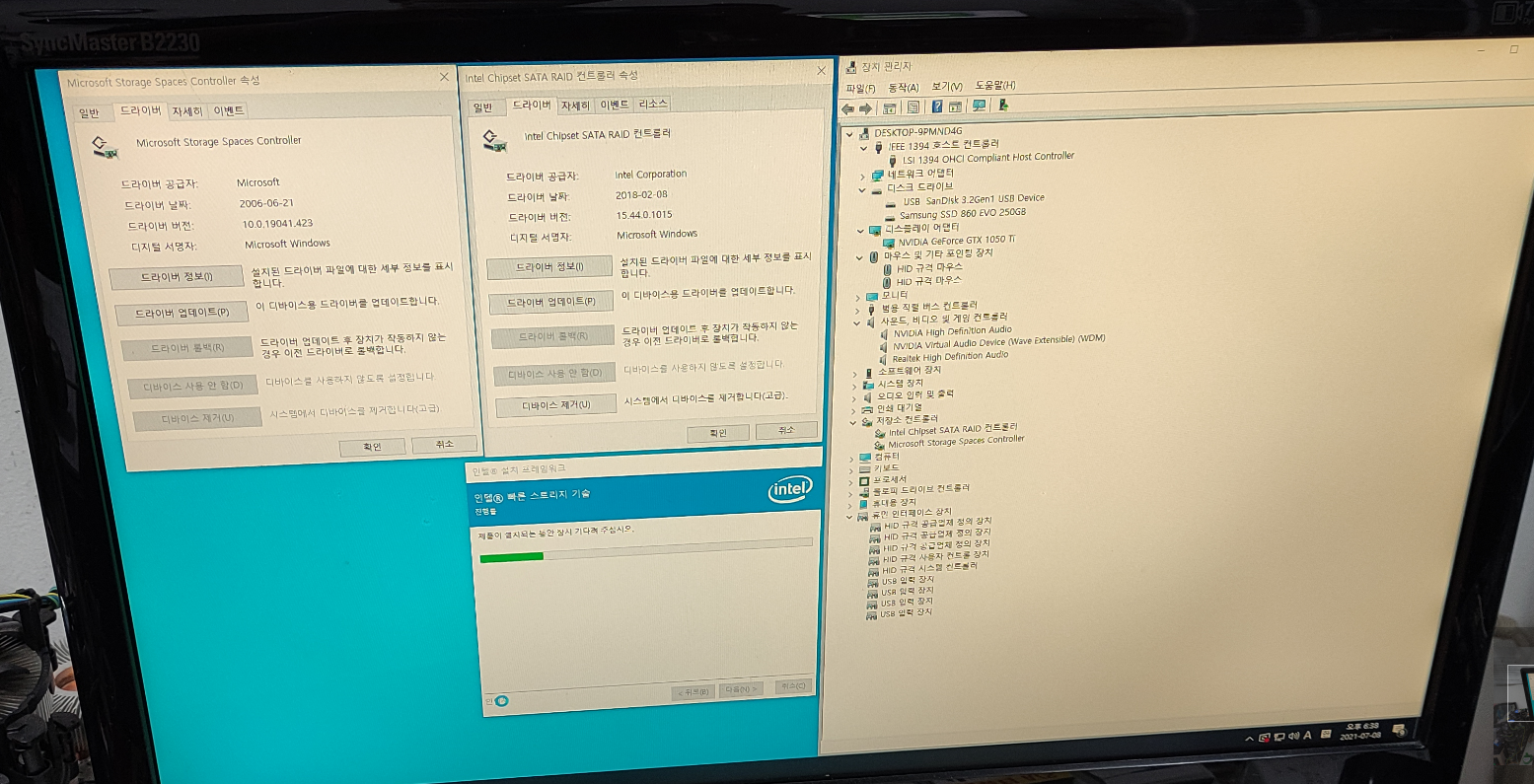This screenshot has width=1534, height=784.
Task: Click 취소 in Storage Spaces Controller dialog
Action: point(445,445)
